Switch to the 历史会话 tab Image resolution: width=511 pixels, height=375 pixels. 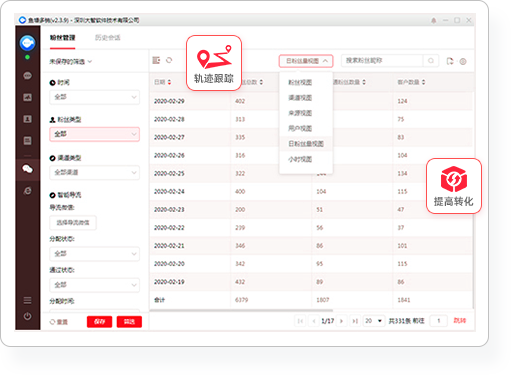108,38
